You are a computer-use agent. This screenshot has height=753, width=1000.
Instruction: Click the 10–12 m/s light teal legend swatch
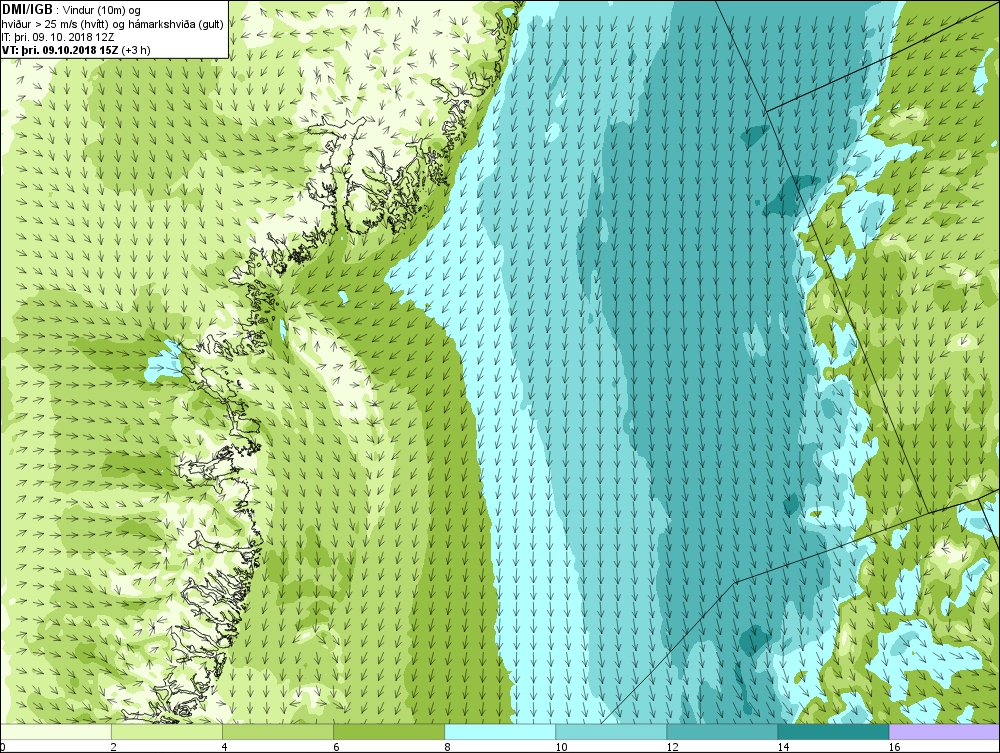611,731
